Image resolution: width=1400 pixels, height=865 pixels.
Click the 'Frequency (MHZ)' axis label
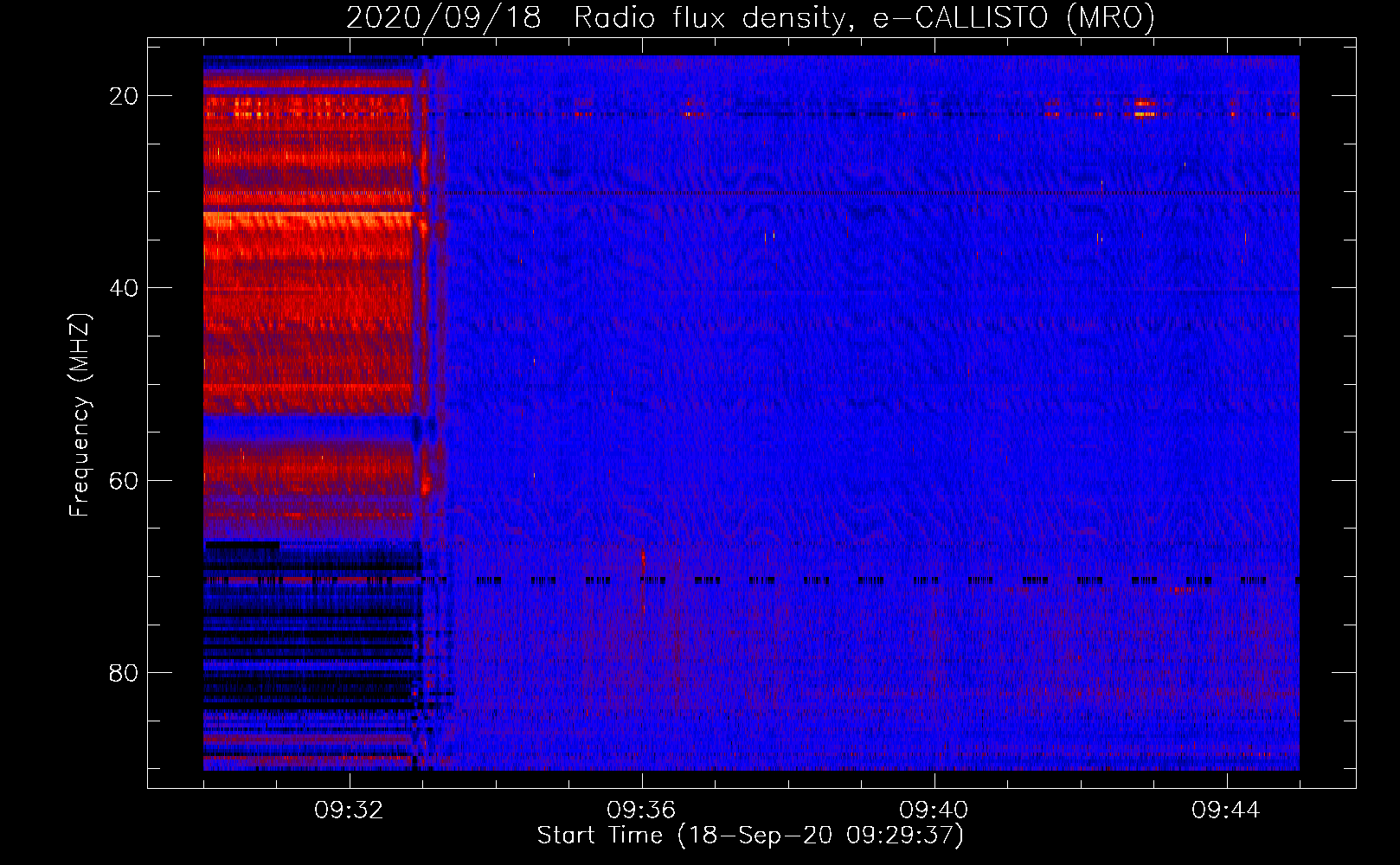pyautogui.click(x=80, y=415)
